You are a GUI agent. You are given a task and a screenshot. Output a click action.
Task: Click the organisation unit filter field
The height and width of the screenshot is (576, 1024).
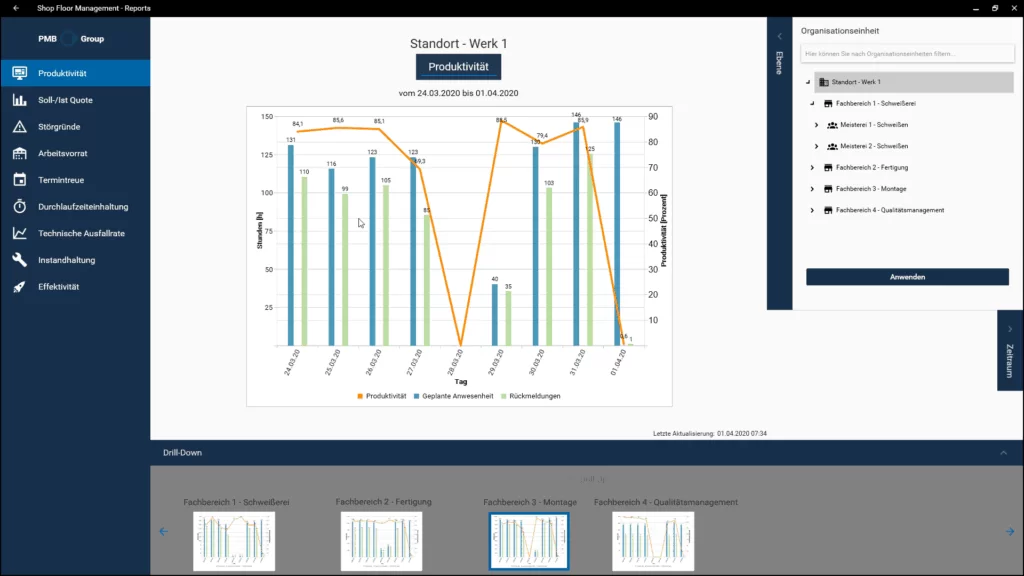coord(907,53)
